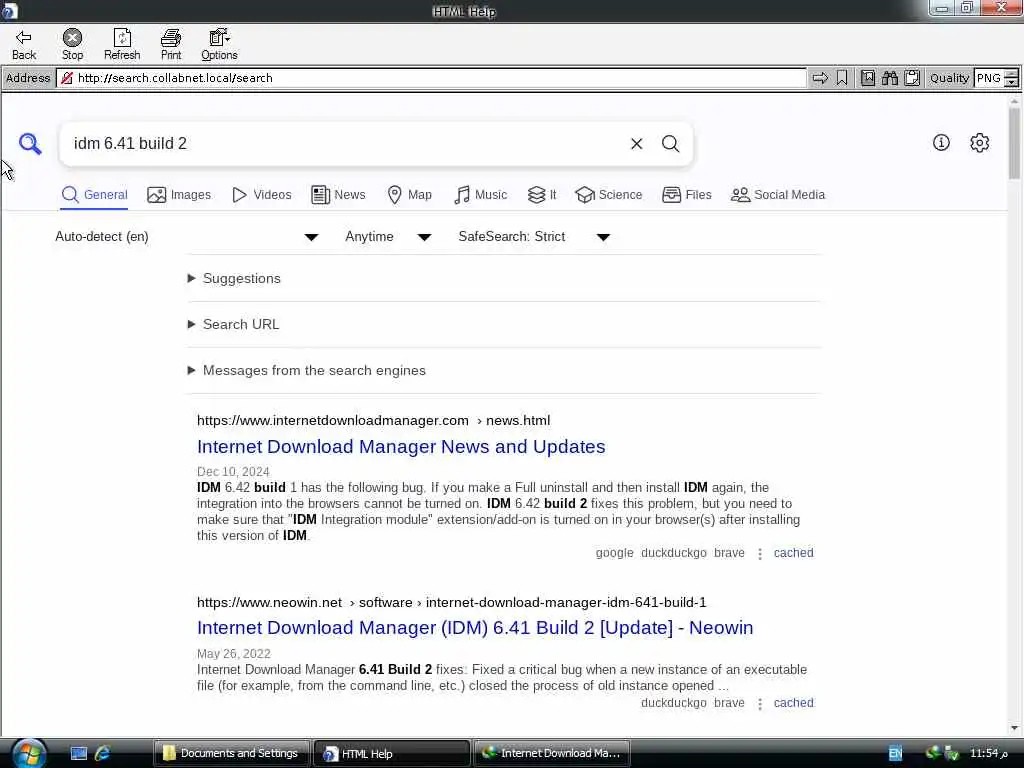Click the vertical scrollbar thumb
1024x768 pixels.
coord(1014,142)
